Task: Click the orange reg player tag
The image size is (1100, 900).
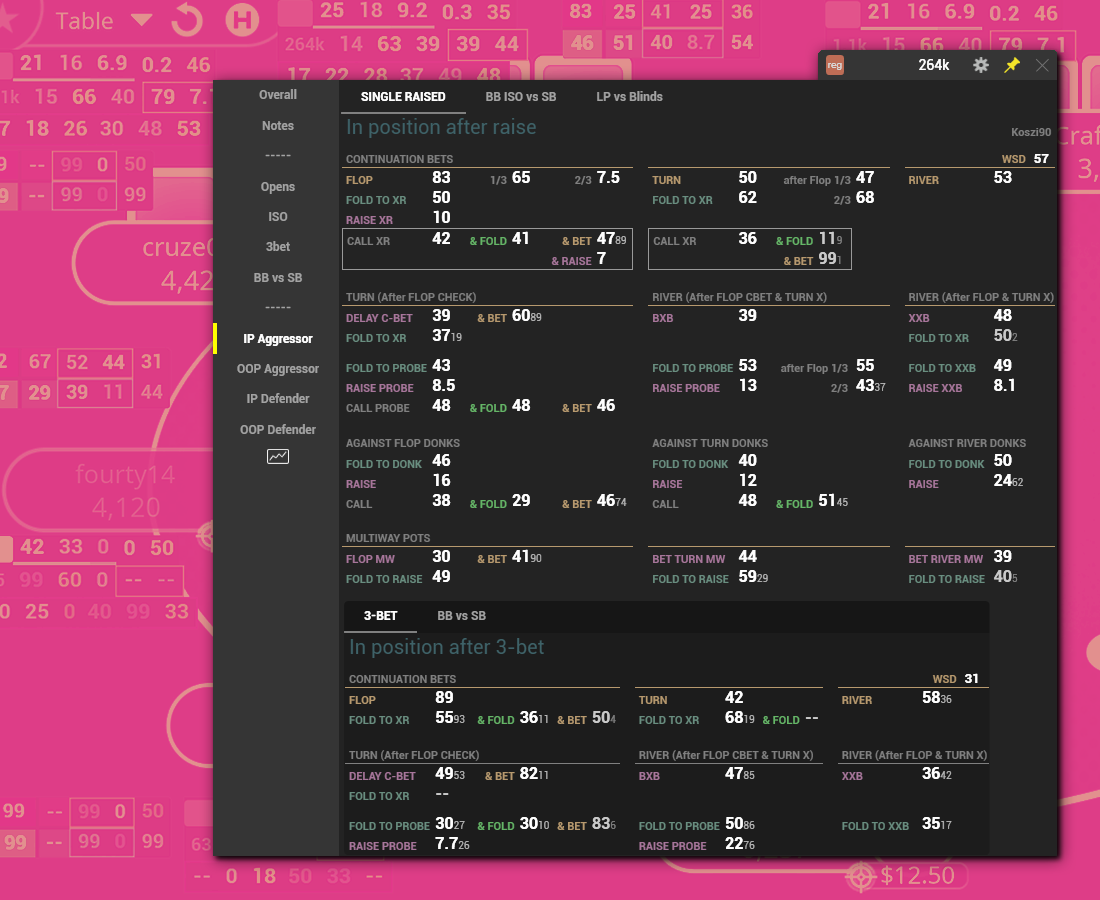Action: pos(834,66)
